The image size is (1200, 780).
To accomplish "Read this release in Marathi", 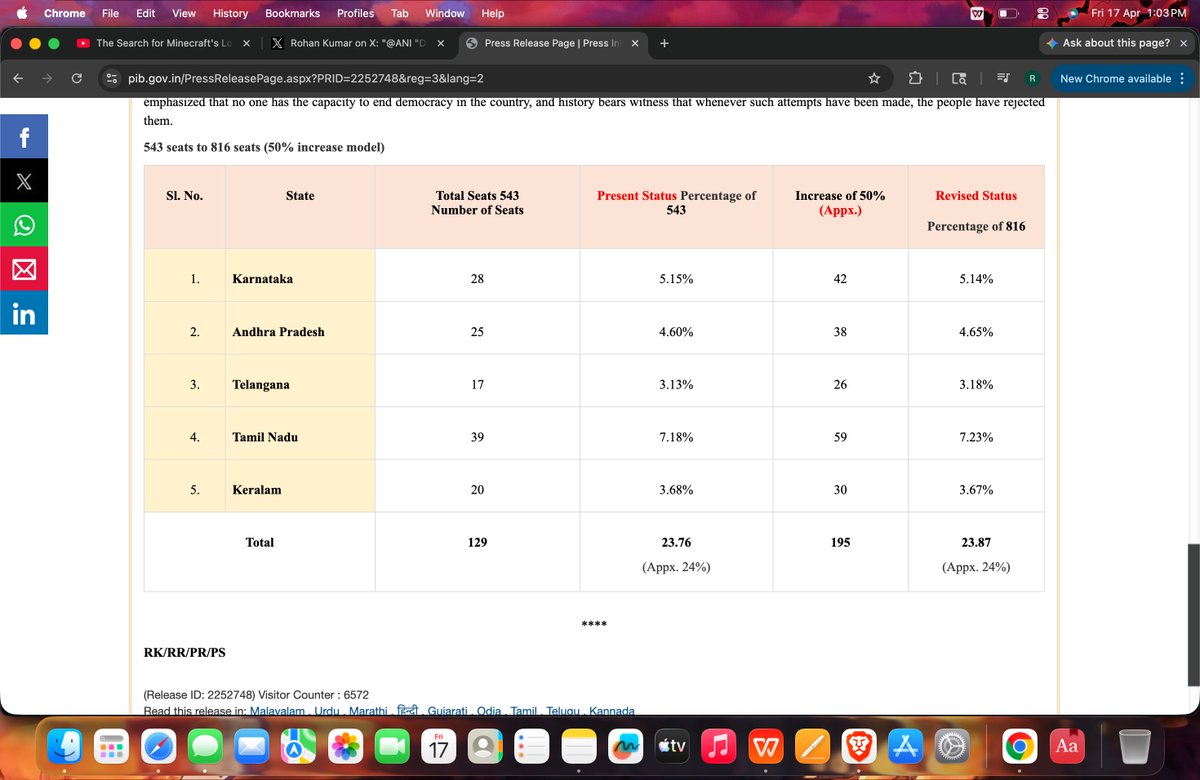I will click(x=367, y=711).
